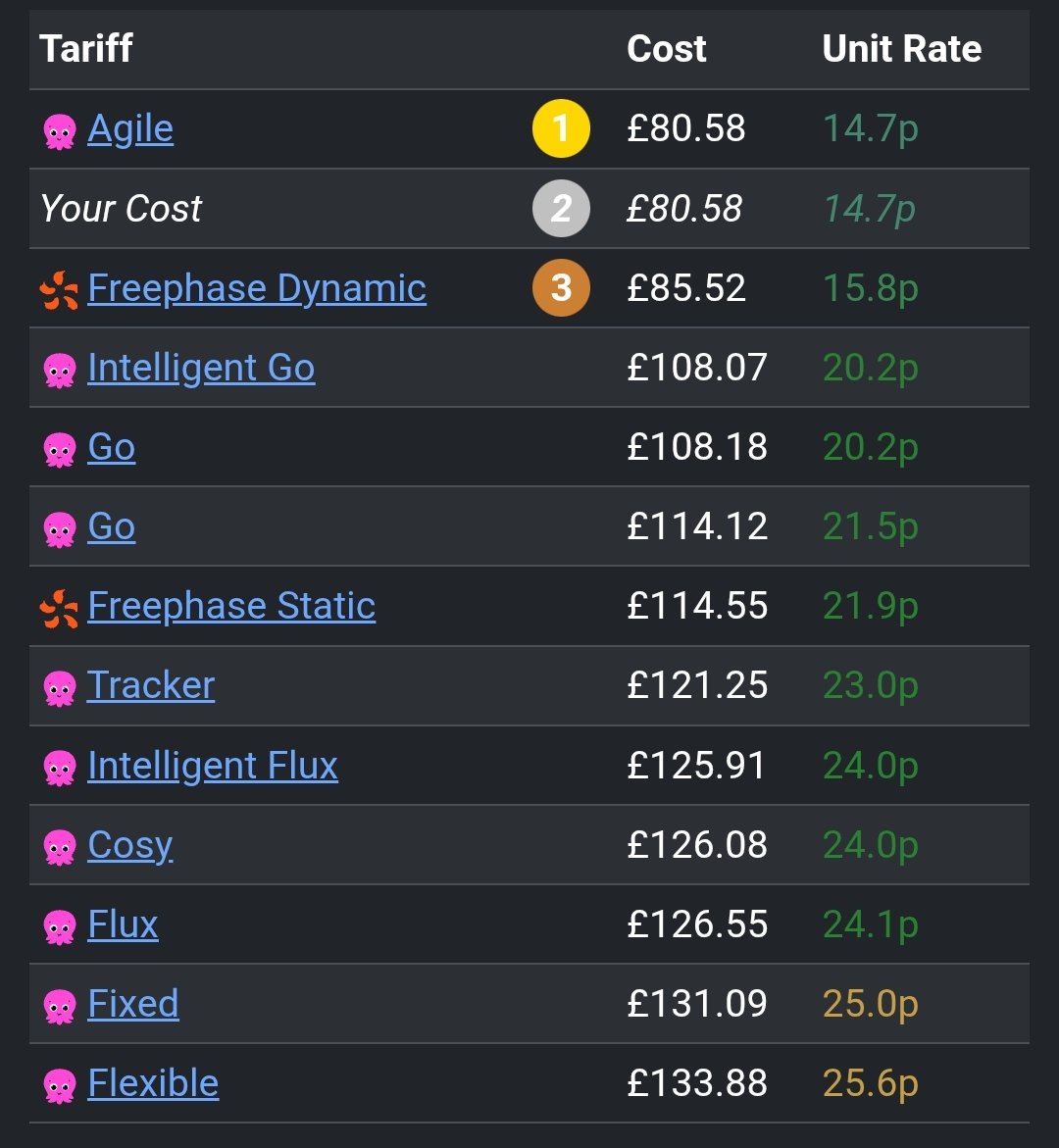
Task: Click the orange Freephase Dynamic supplier icon
Action: click(60, 289)
